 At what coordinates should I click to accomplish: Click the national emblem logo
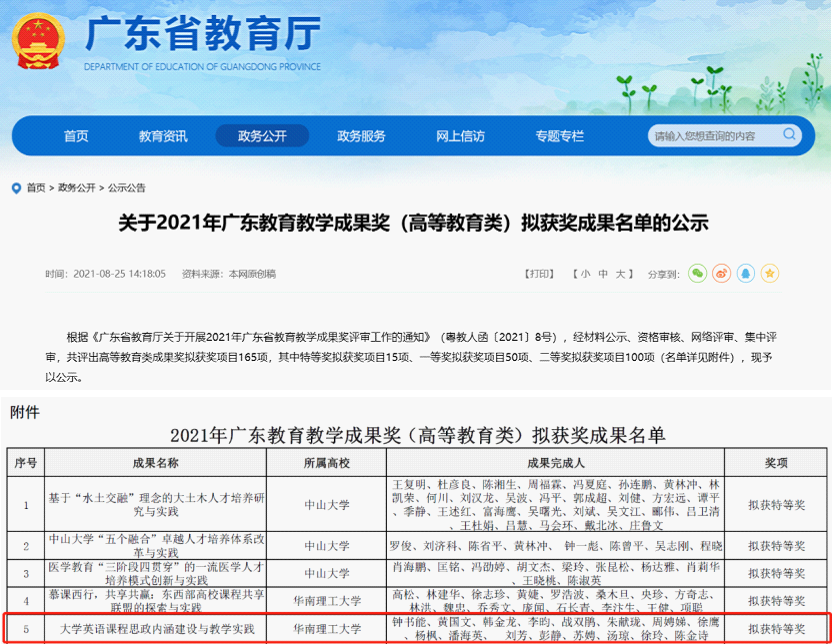point(42,44)
